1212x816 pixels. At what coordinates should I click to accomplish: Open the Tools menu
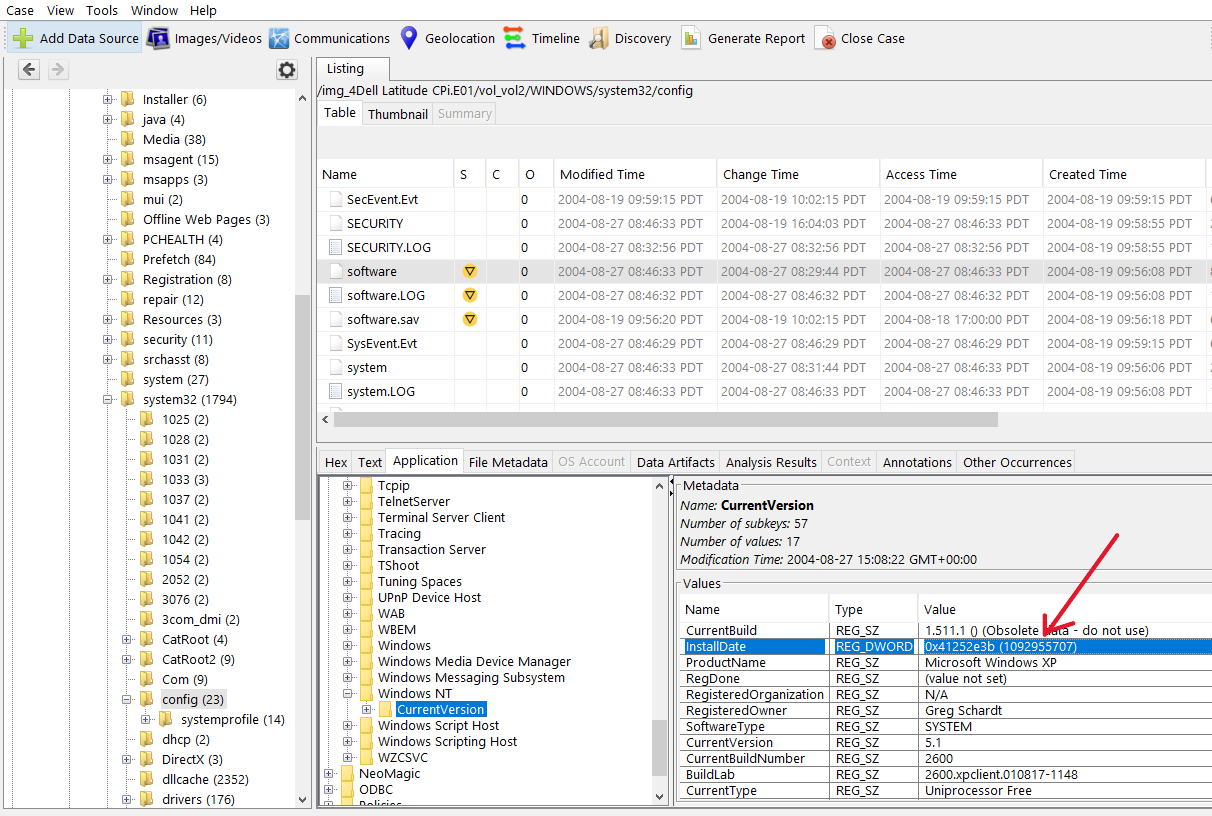pos(102,10)
